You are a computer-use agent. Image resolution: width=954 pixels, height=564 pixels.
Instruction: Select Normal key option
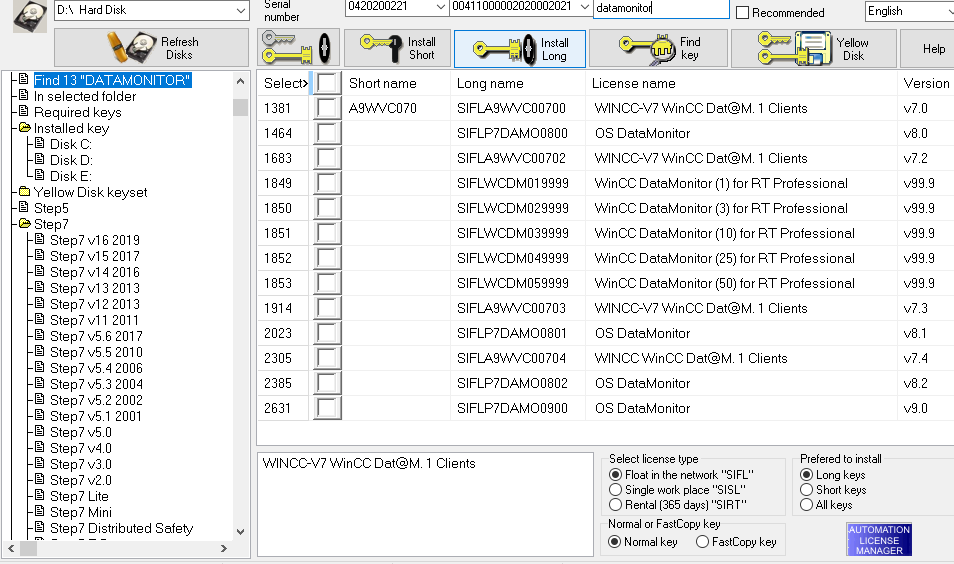pyautogui.click(x=615, y=541)
